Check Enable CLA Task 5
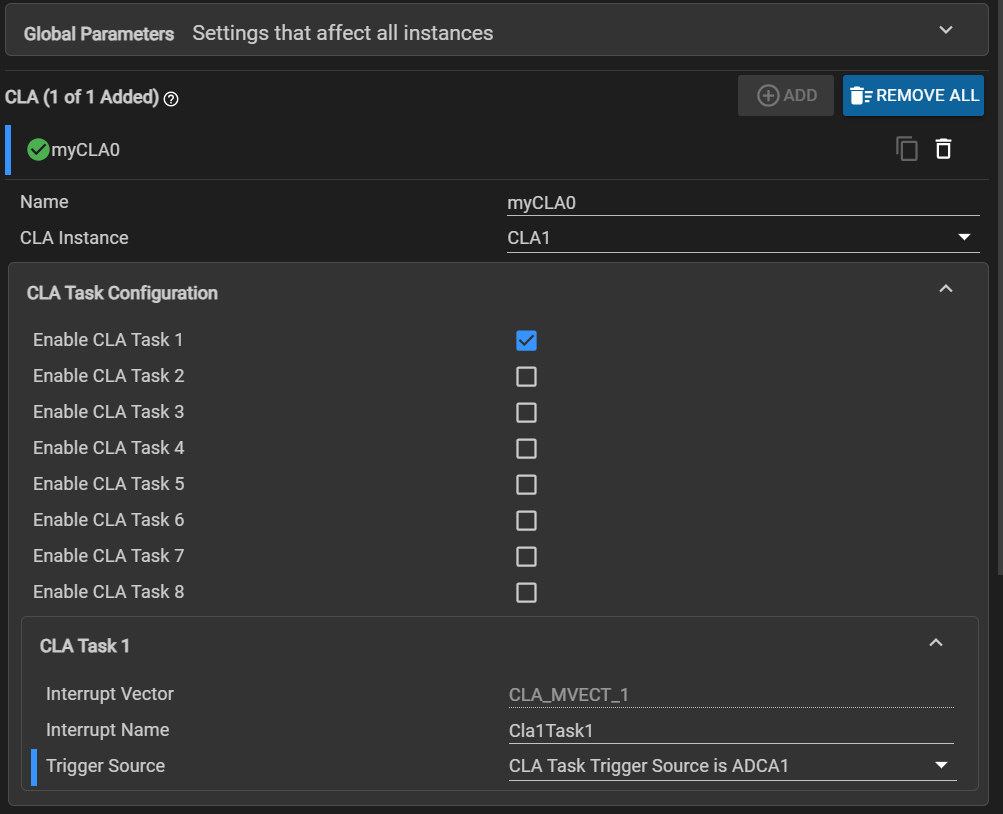This screenshot has height=814, width=1003. pos(526,485)
